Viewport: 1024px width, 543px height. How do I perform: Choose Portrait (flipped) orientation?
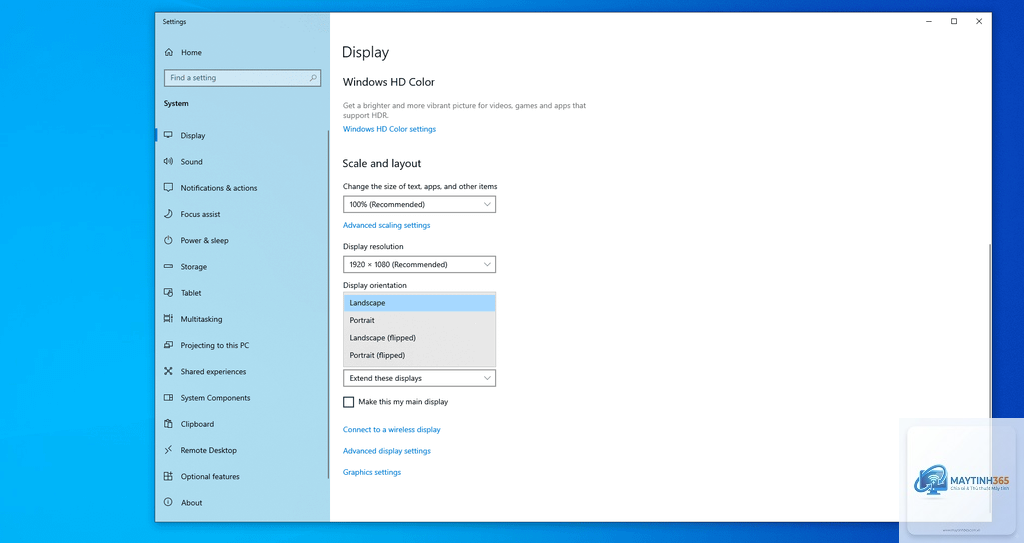419,355
